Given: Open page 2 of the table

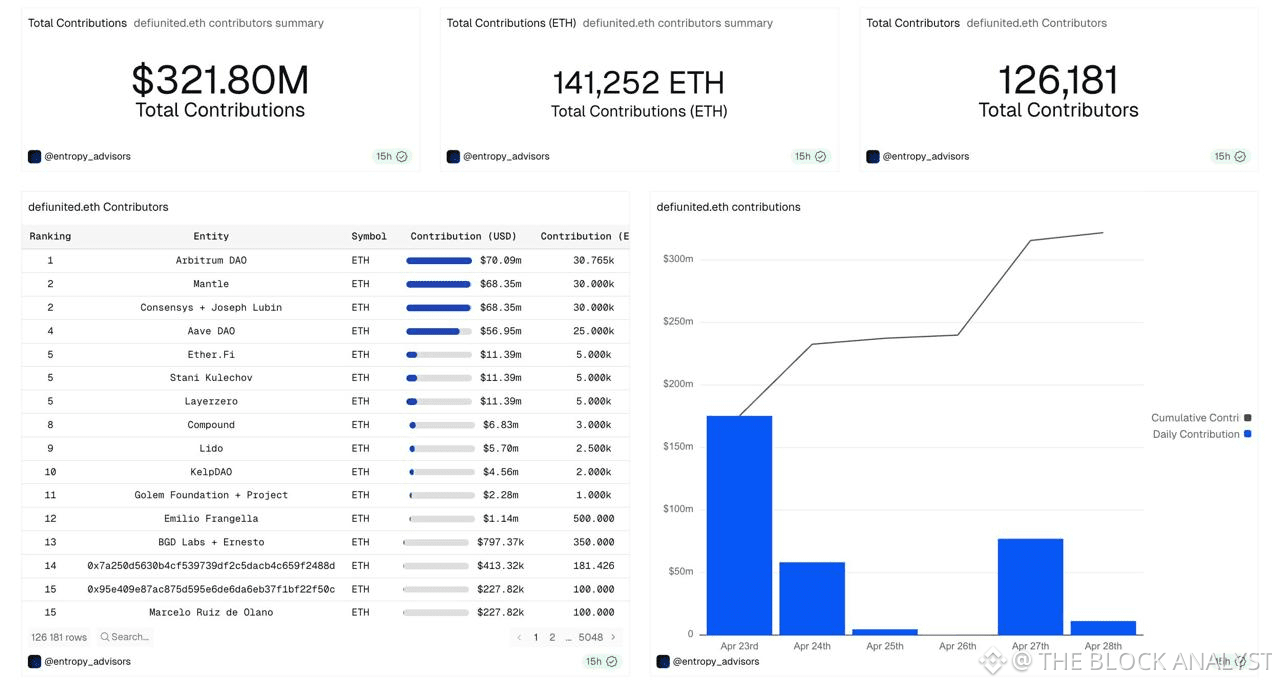Looking at the screenshot, I should 552,637.
